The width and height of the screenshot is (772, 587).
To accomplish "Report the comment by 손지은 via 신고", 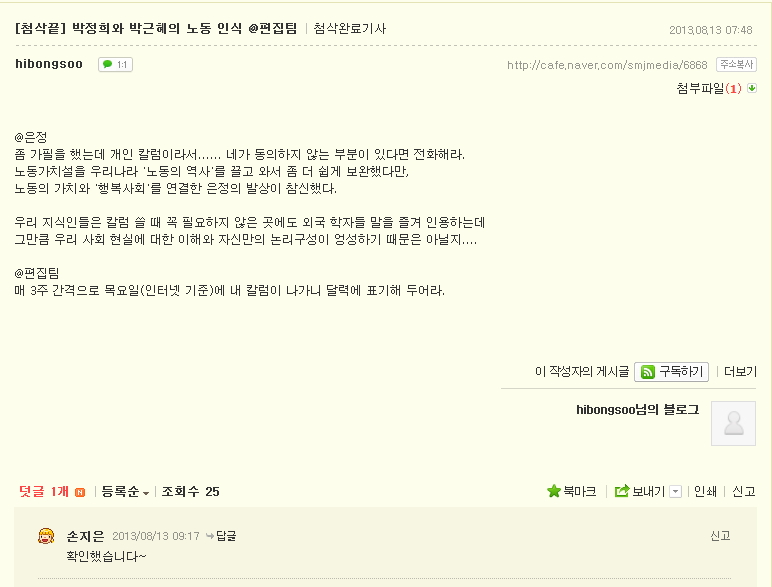I will [720, 536].
